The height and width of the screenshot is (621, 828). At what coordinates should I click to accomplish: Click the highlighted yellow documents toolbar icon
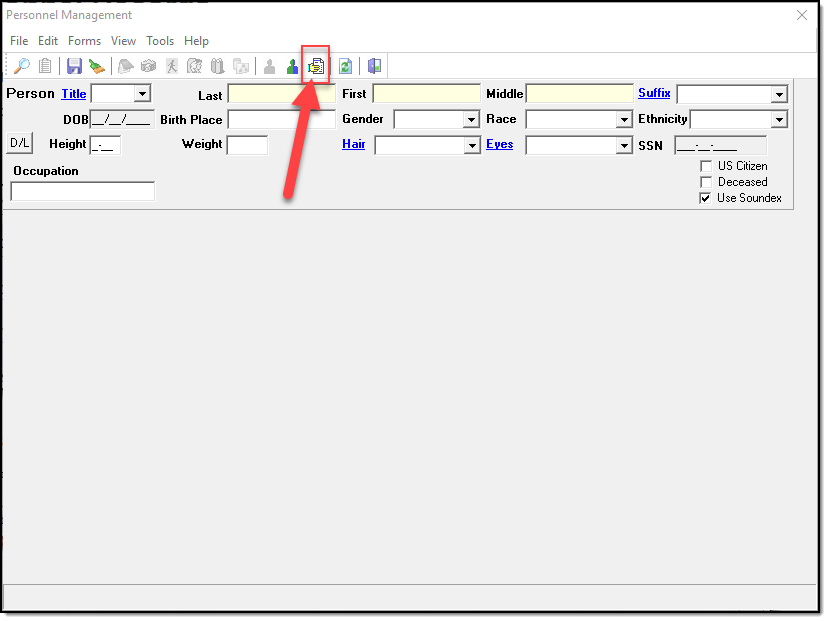click(x=316, y=66)
